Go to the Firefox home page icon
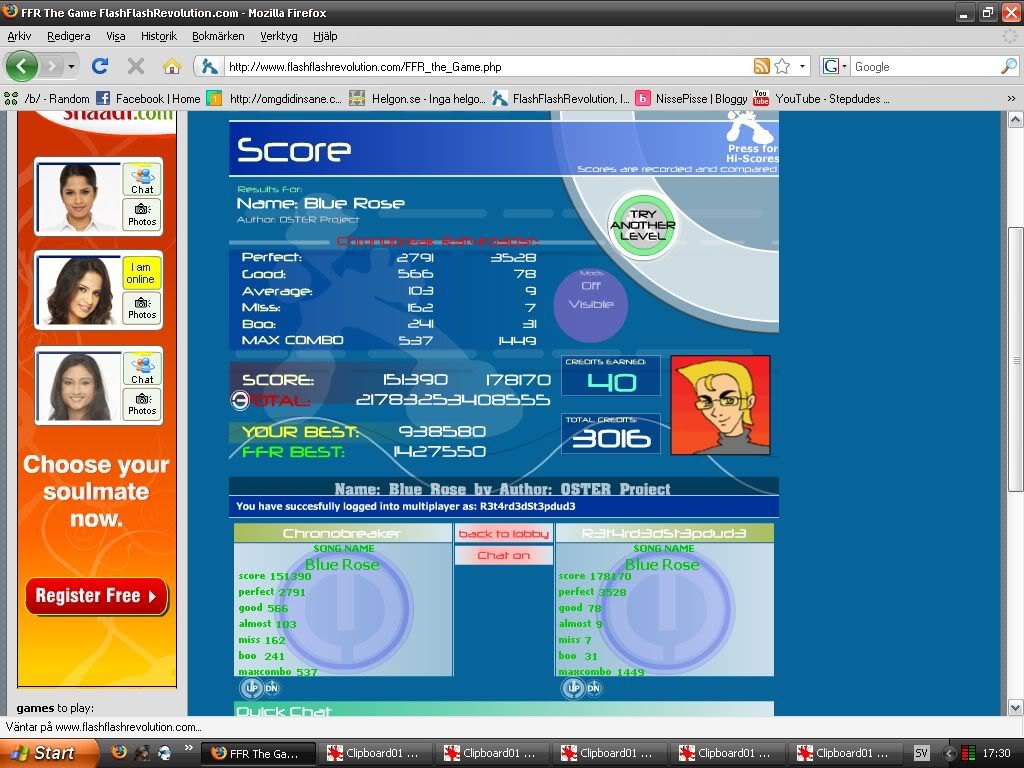 (x=172, y=67)
